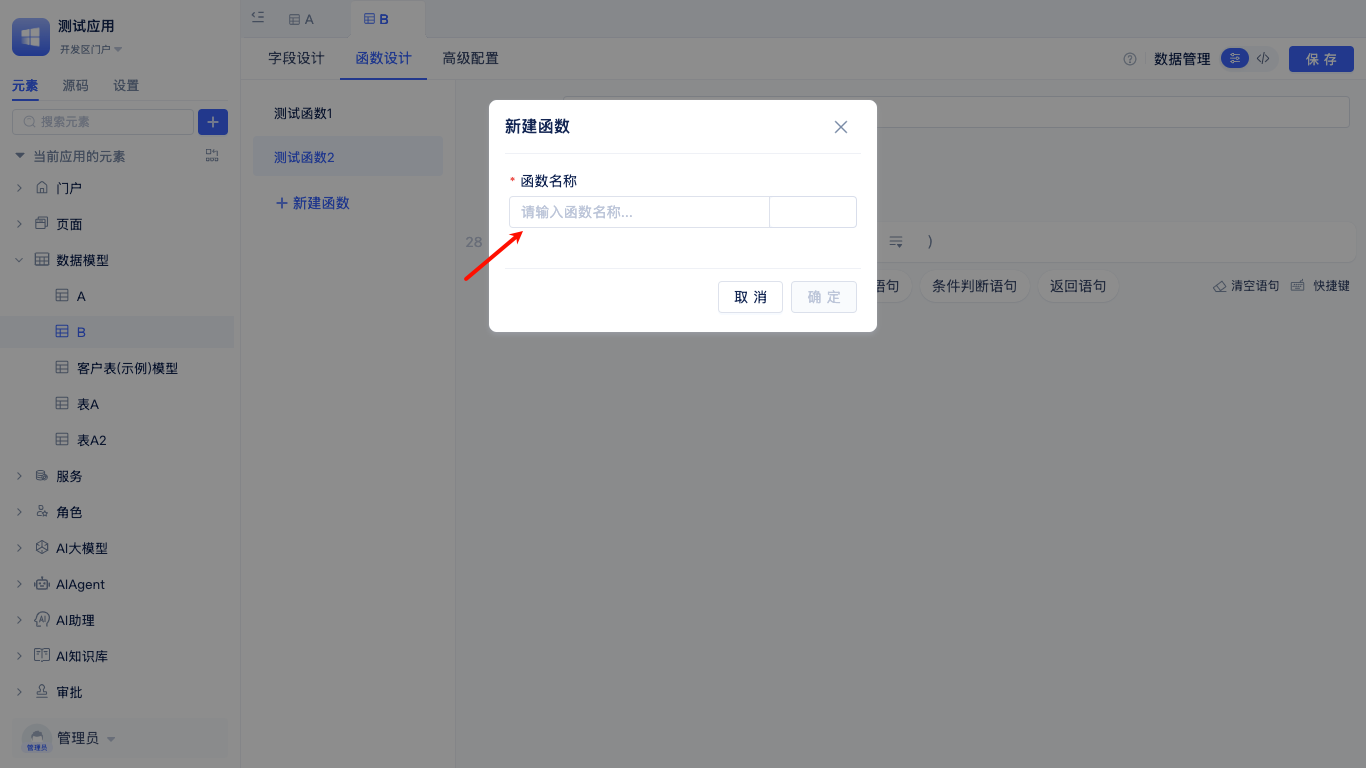Viewport: 1366px width, 768px height.
Task: Switch to the 元素 sidebar tab
Action: (x=25, y=86)
